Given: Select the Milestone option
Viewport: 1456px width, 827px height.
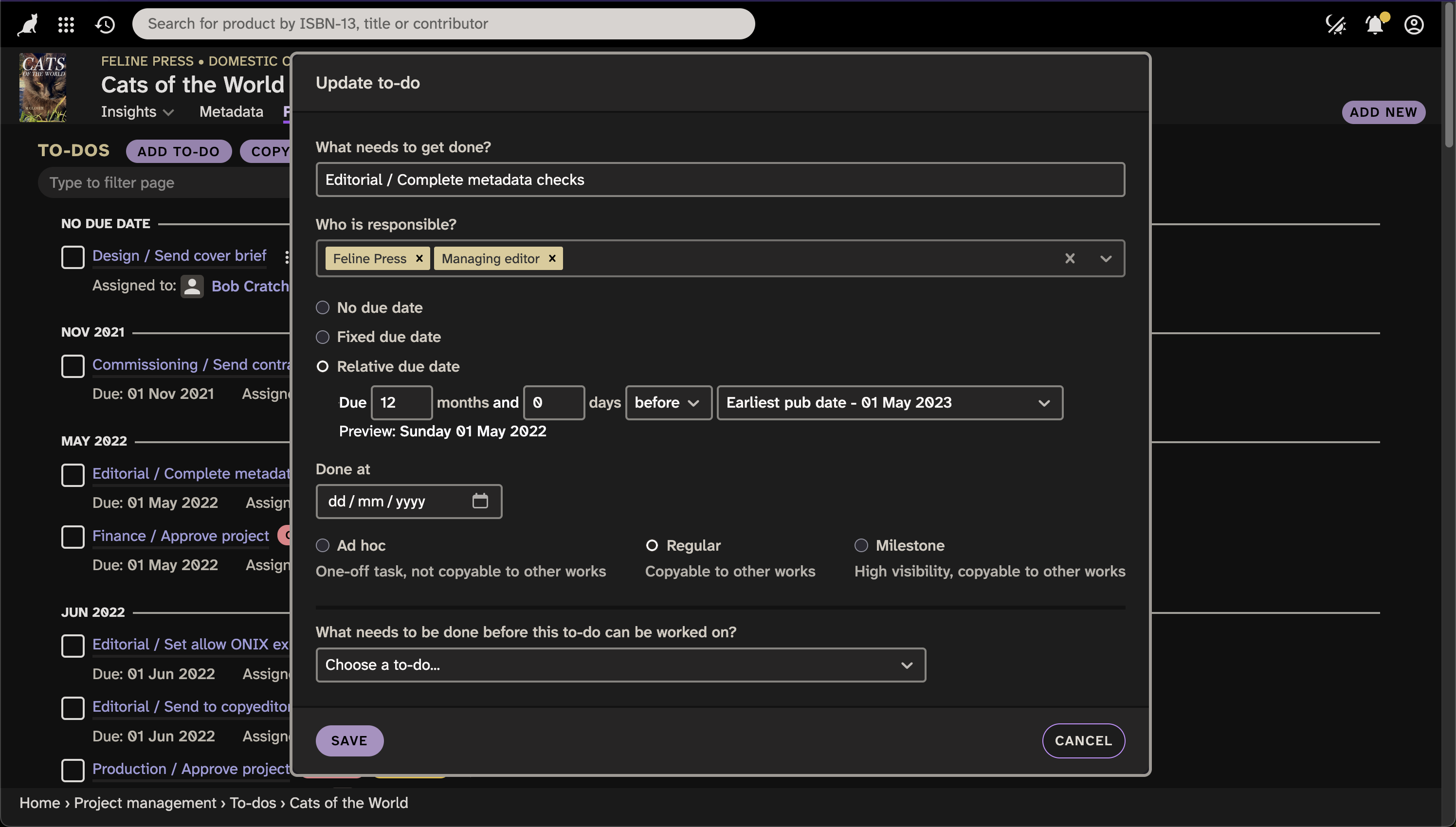Looking at the screenshot, I should (861, 545).
